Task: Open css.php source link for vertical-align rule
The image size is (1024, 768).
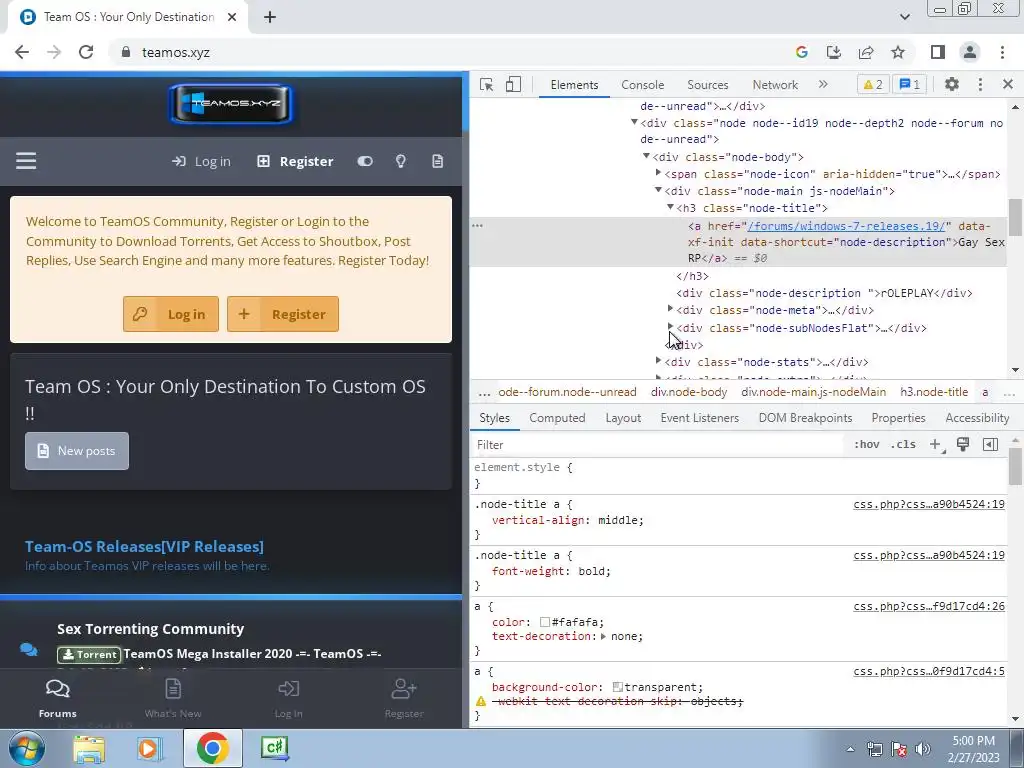Action: tap(929, 504)
